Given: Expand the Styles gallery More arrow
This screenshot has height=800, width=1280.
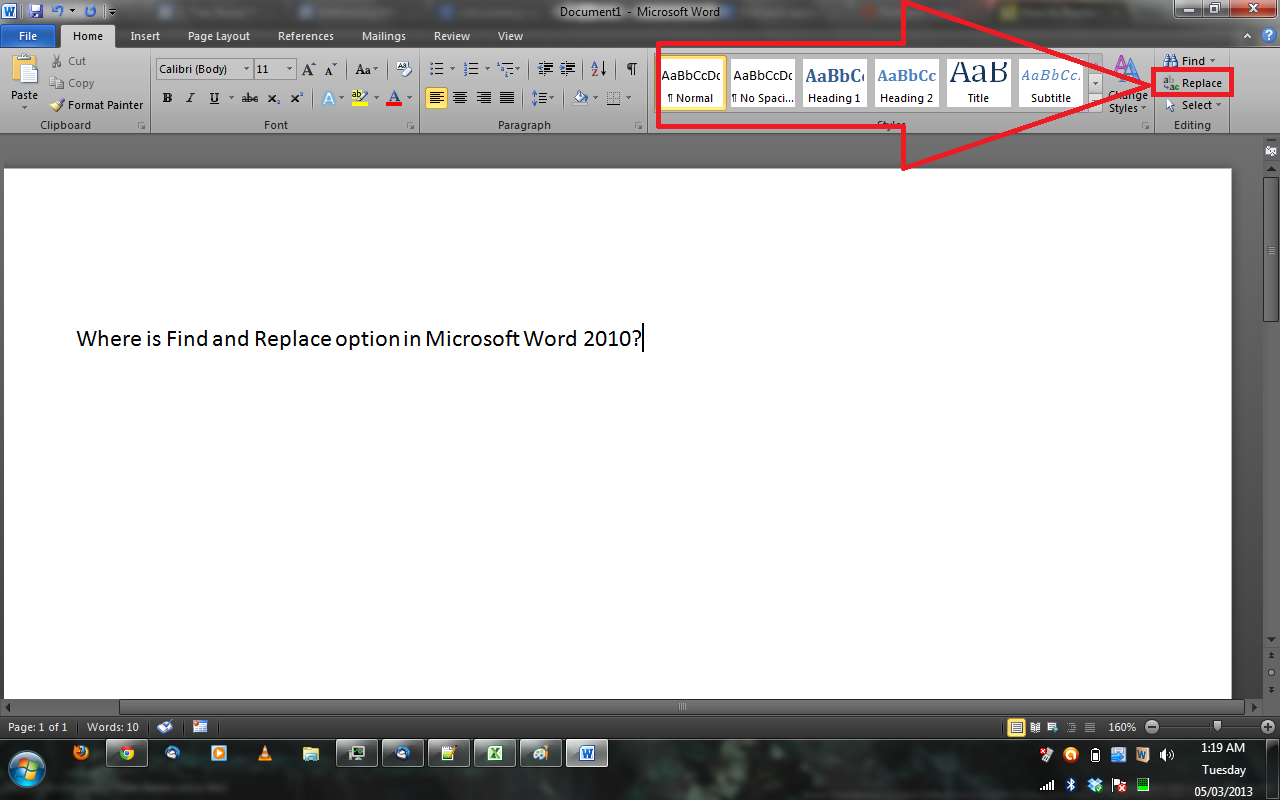Looking at the screenshot, I should point(1095,105).
